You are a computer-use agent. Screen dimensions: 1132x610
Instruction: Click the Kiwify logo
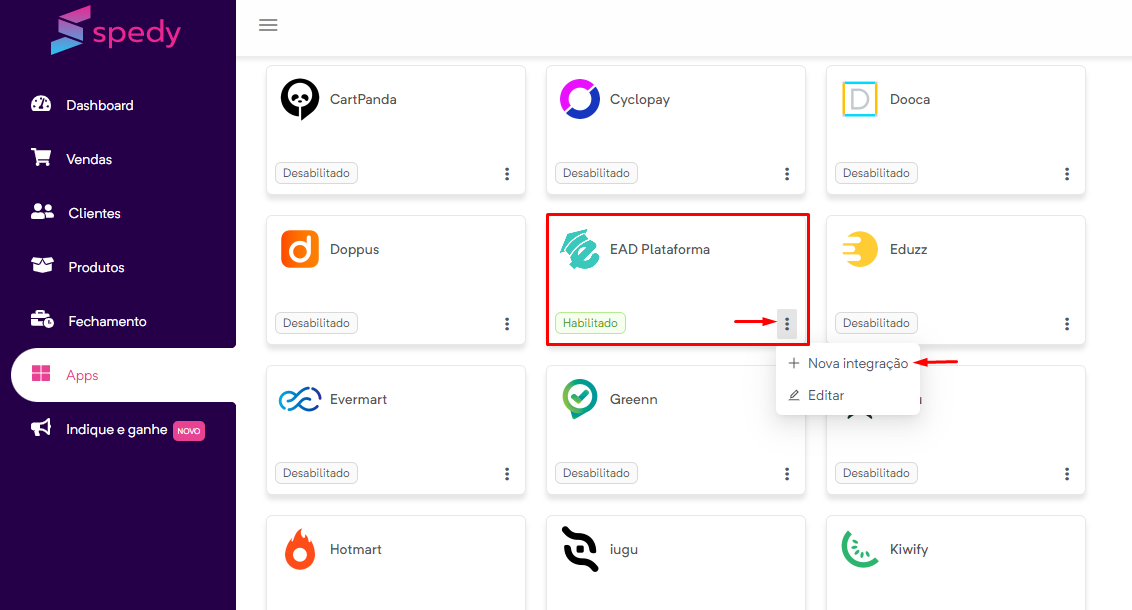point(860,549)
